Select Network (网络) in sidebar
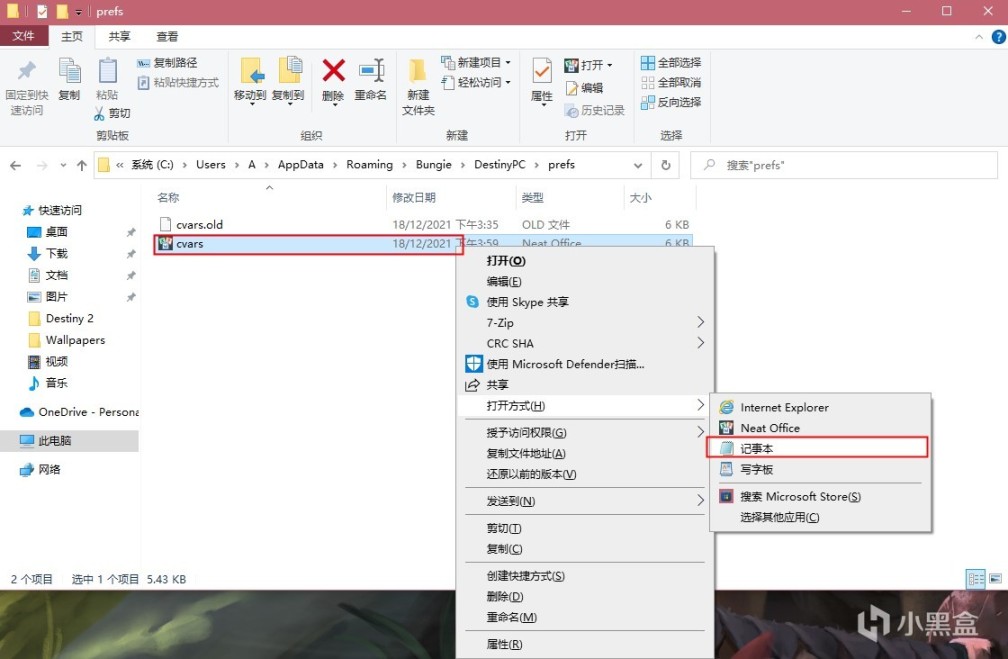The height and width of the screenshot is (659, 1008). click(x=49, y=470)
